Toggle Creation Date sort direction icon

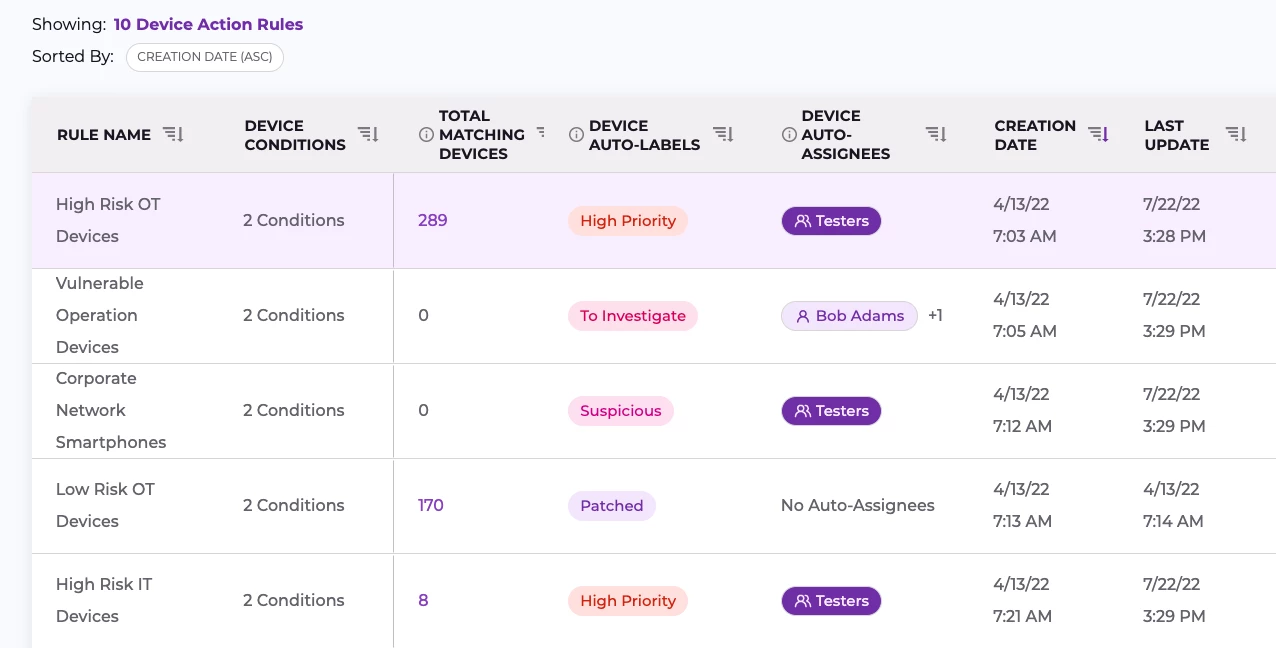click(1098, 134)
